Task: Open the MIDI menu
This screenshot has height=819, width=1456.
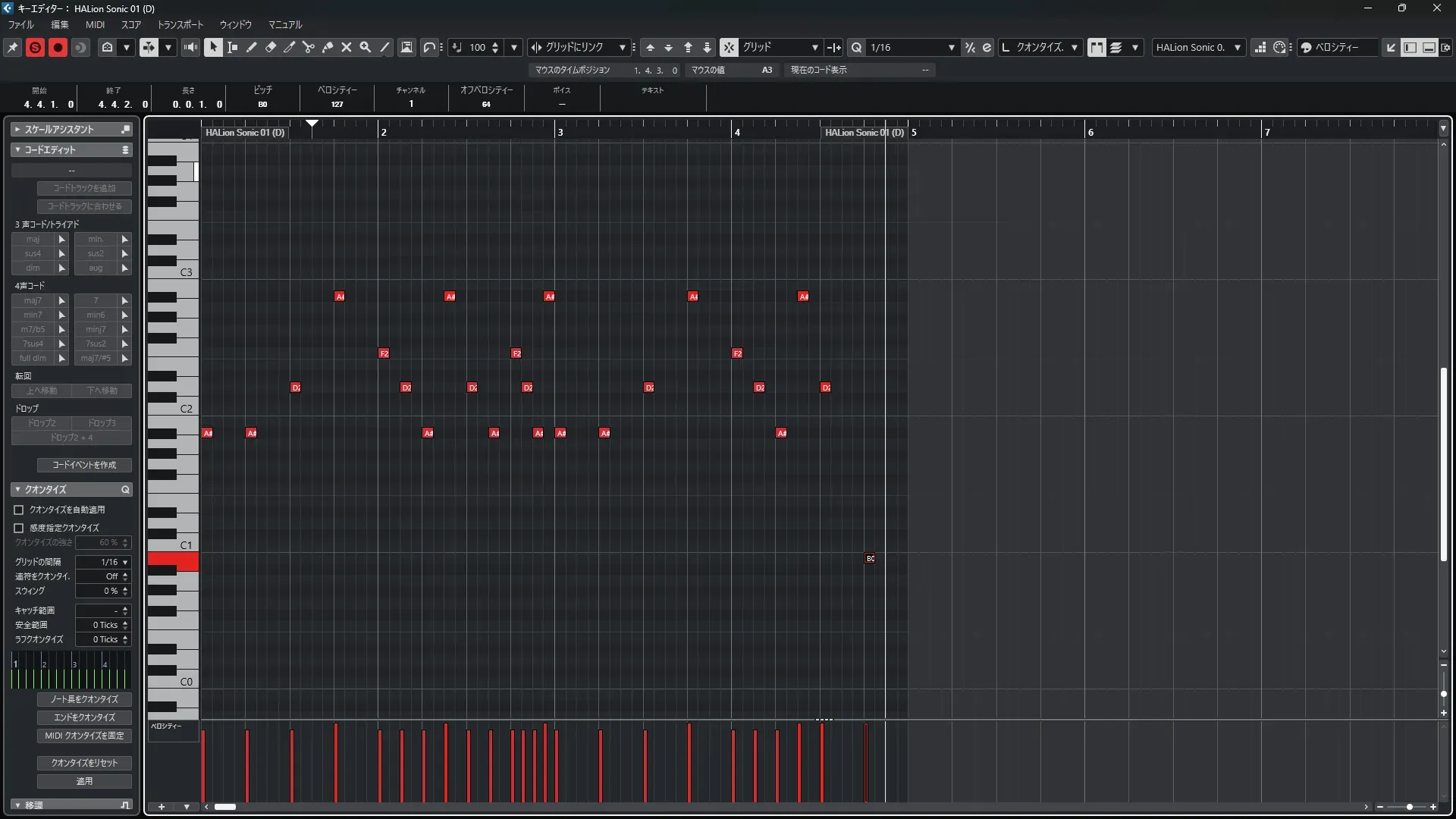Action: click(95, 24)
